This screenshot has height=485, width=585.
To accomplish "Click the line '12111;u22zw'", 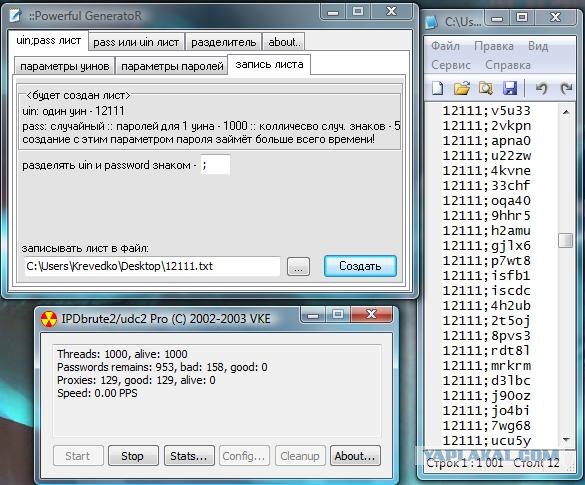I will (x=487, y=156).
